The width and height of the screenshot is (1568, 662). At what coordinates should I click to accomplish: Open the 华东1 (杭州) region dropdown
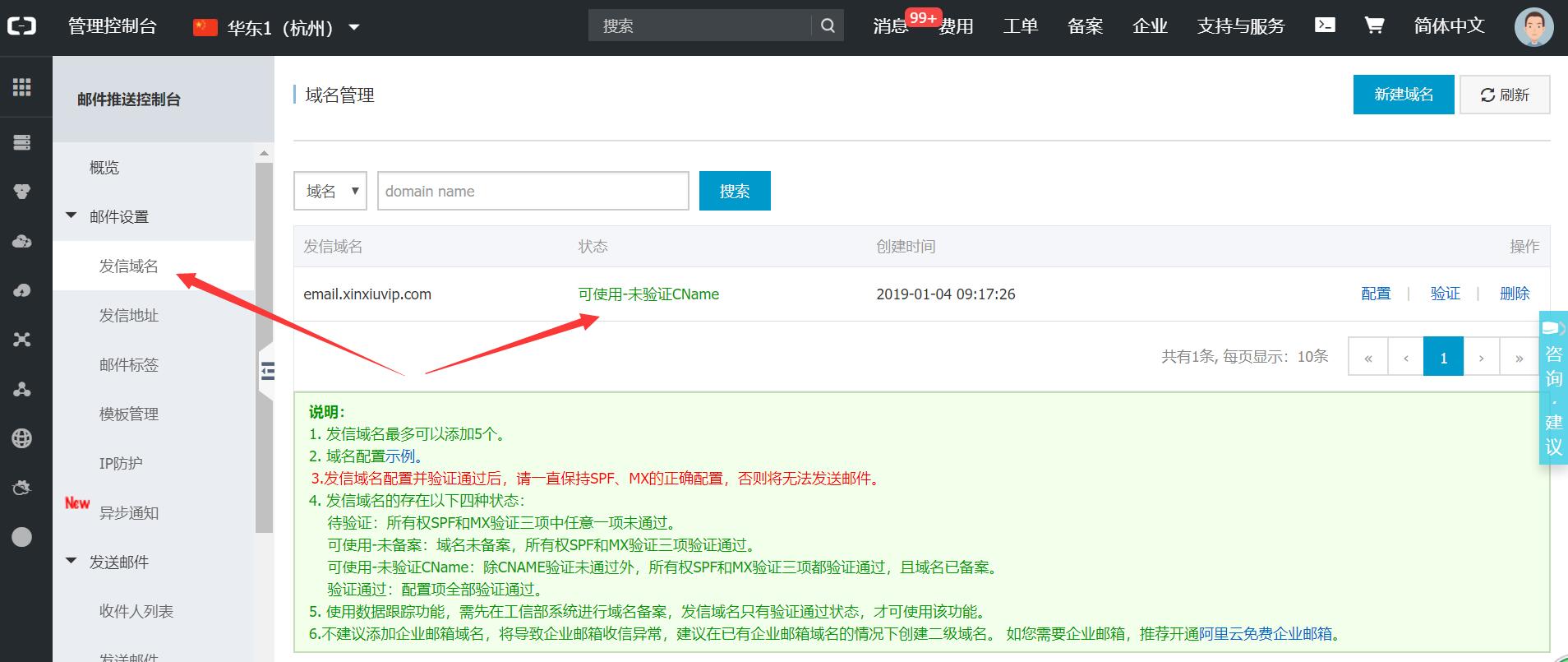277,27
